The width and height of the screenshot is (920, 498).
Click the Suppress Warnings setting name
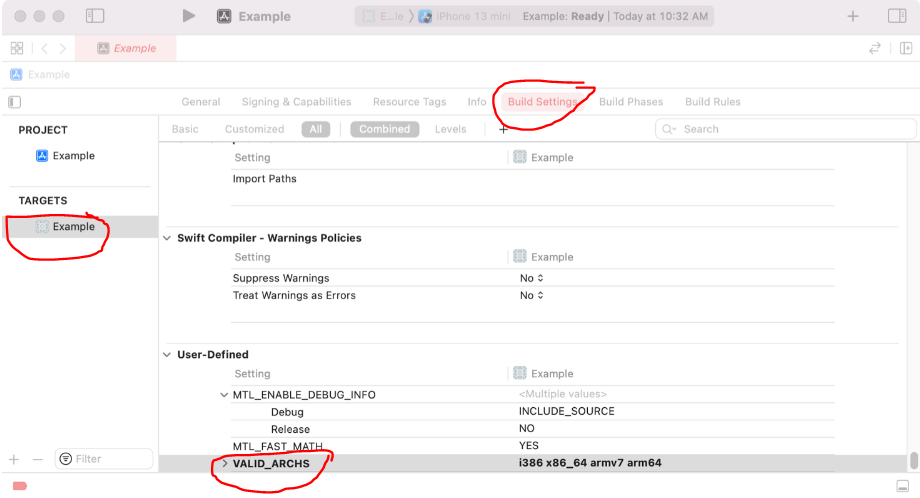pos(281,278)
